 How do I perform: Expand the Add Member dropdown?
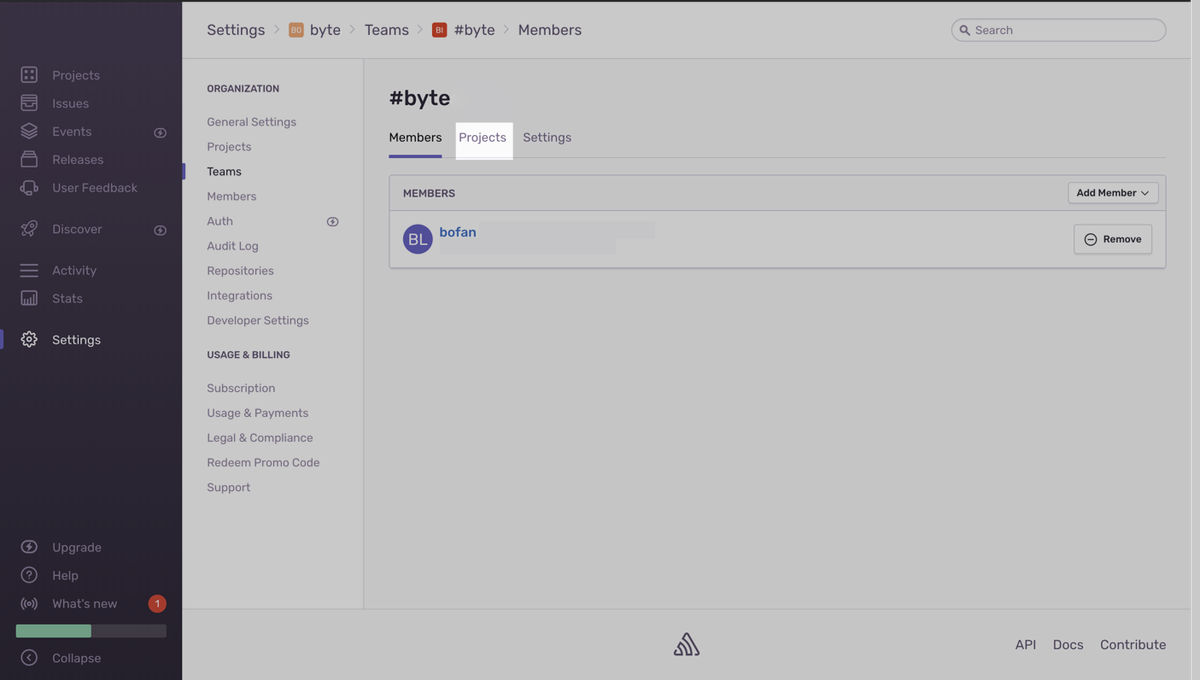pos(1112,193)
